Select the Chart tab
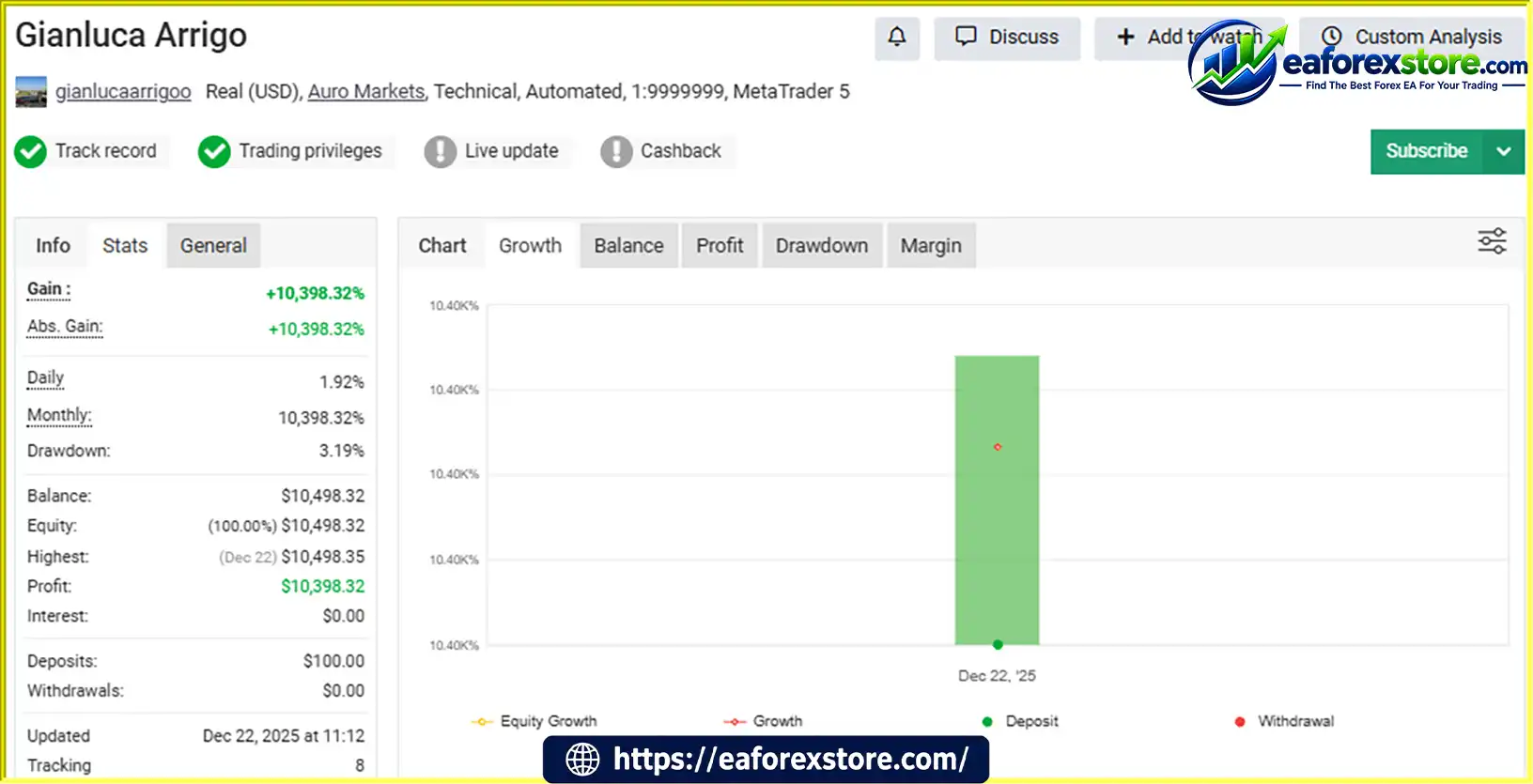The width and height of the screenshot is (1533, 784). coord(442,245)
